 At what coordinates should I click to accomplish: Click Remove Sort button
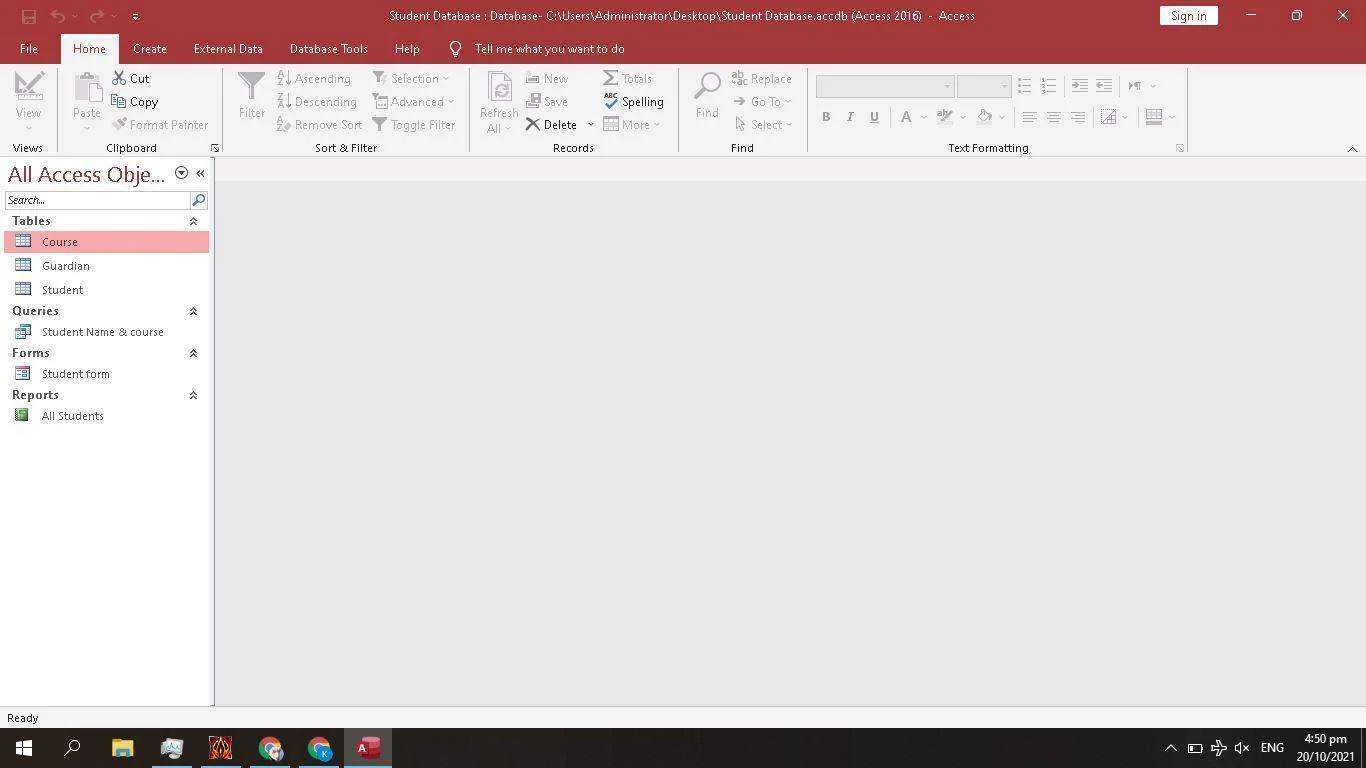(x=319, y=124)
